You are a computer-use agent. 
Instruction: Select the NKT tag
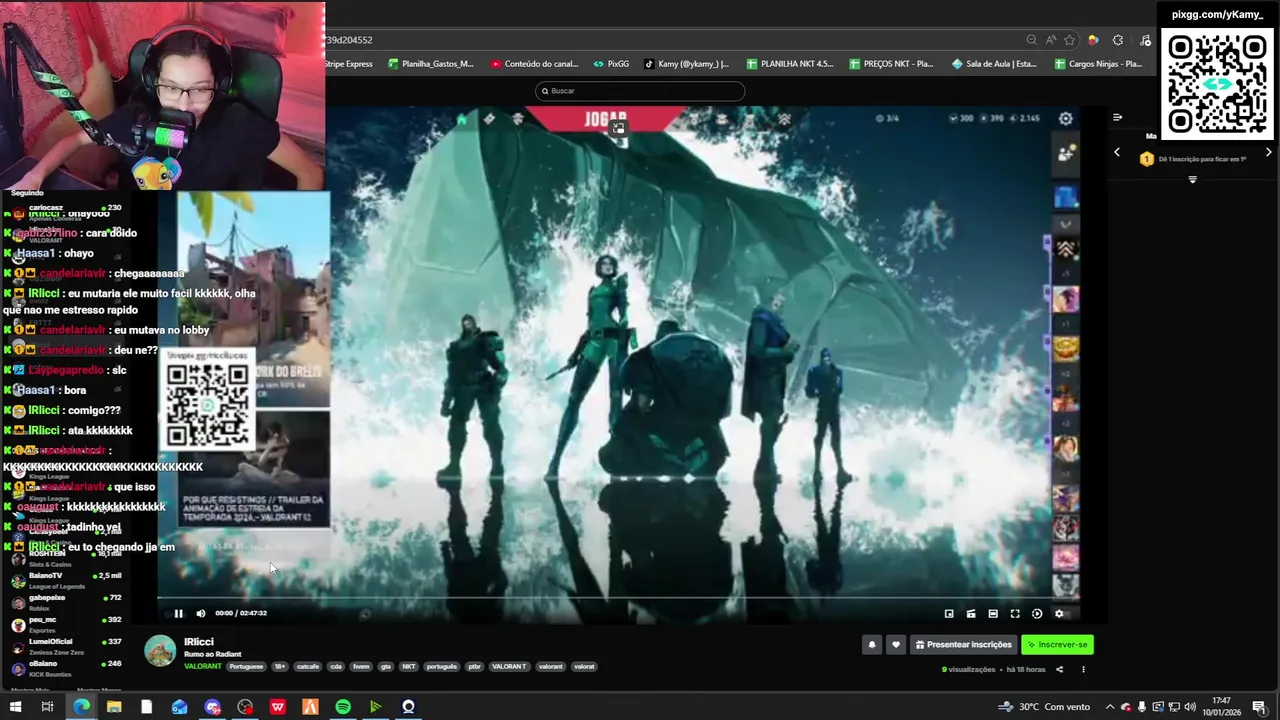click(409, 666)
